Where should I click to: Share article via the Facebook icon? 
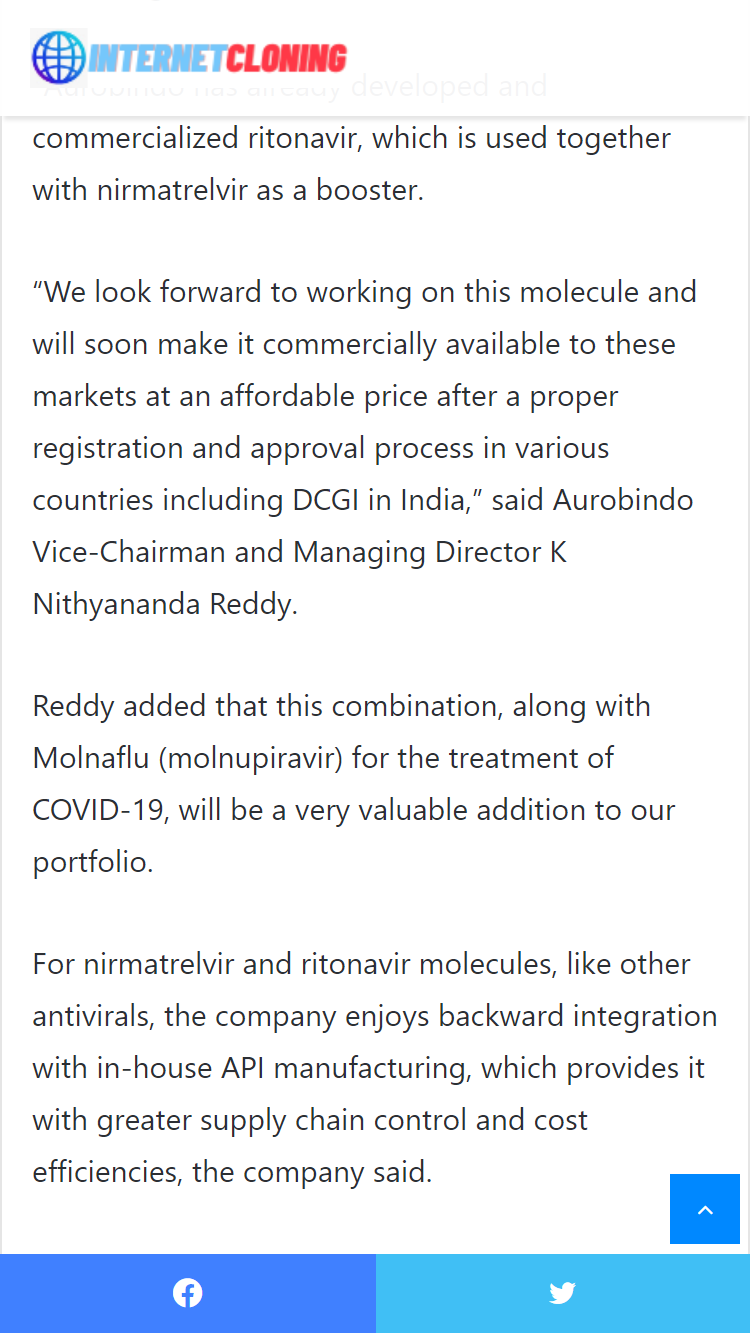coord(187,1293)
